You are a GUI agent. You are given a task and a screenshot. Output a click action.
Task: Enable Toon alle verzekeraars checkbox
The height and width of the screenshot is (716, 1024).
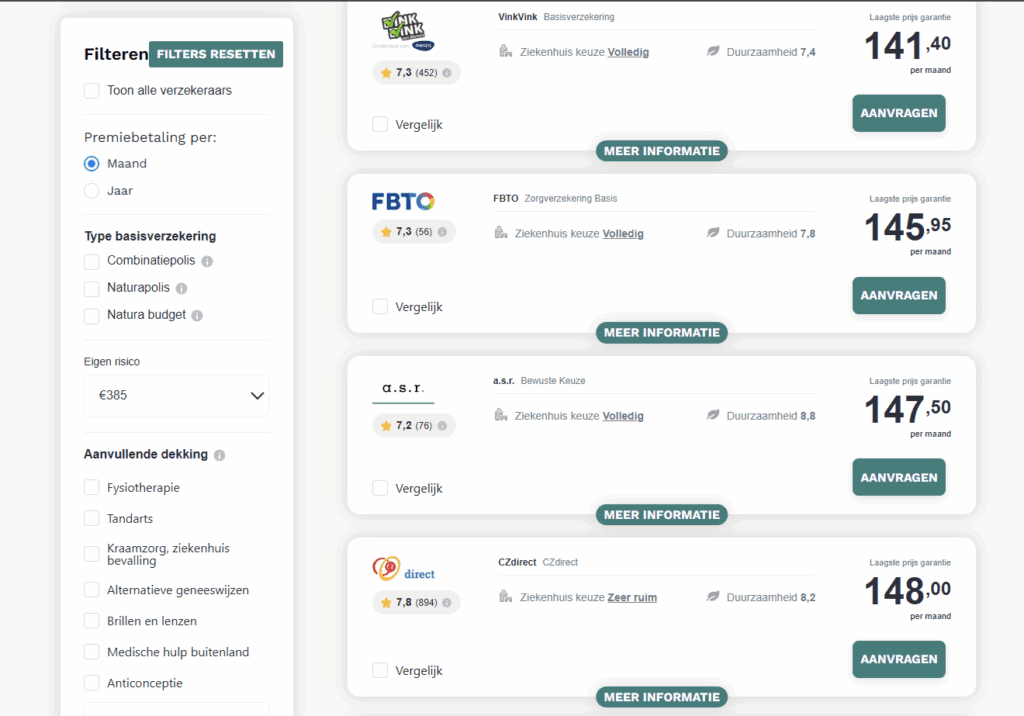click(92, 91)
